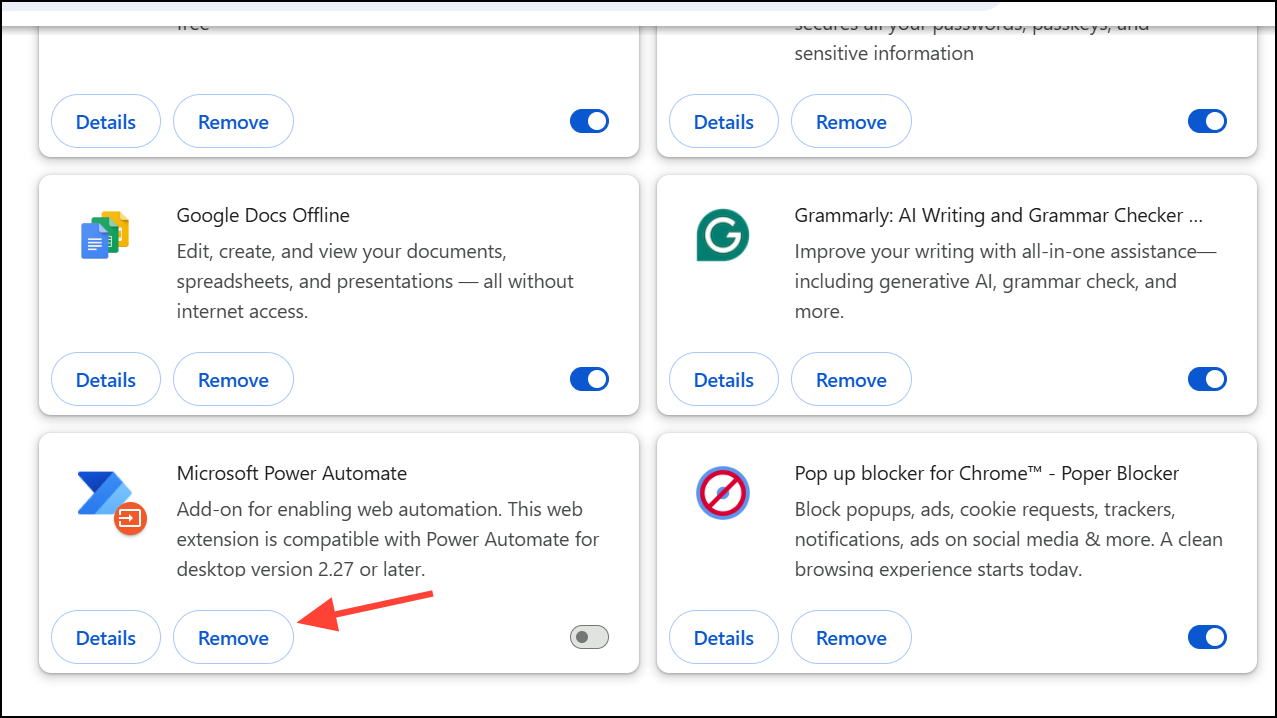Click the 'Add-on for enabling web automation' description
Screen dimensions: 1277x718
388,539
